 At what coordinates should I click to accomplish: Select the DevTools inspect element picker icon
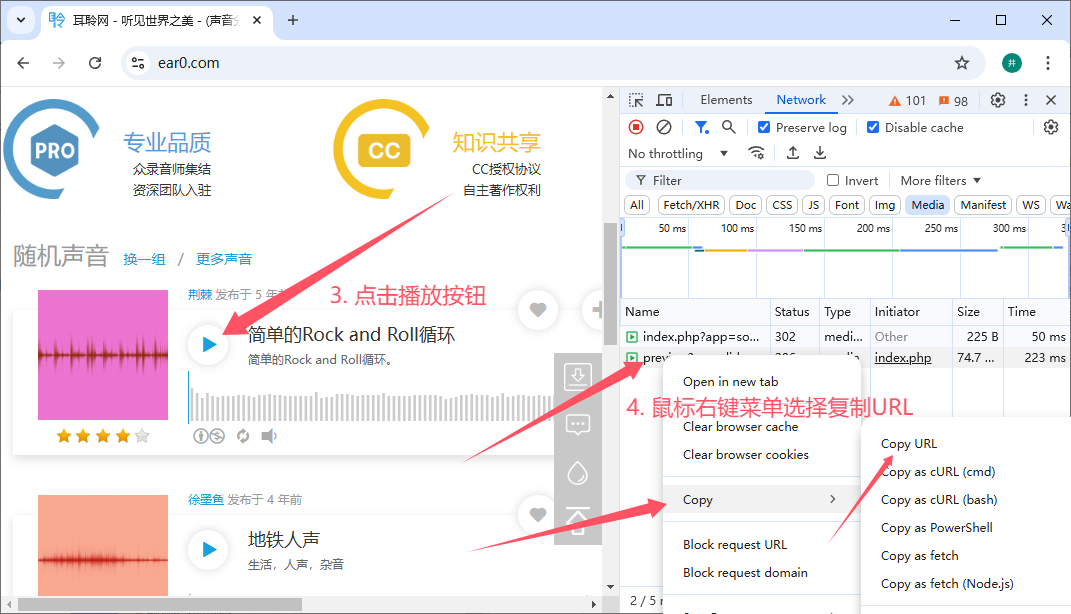point(636,100)
